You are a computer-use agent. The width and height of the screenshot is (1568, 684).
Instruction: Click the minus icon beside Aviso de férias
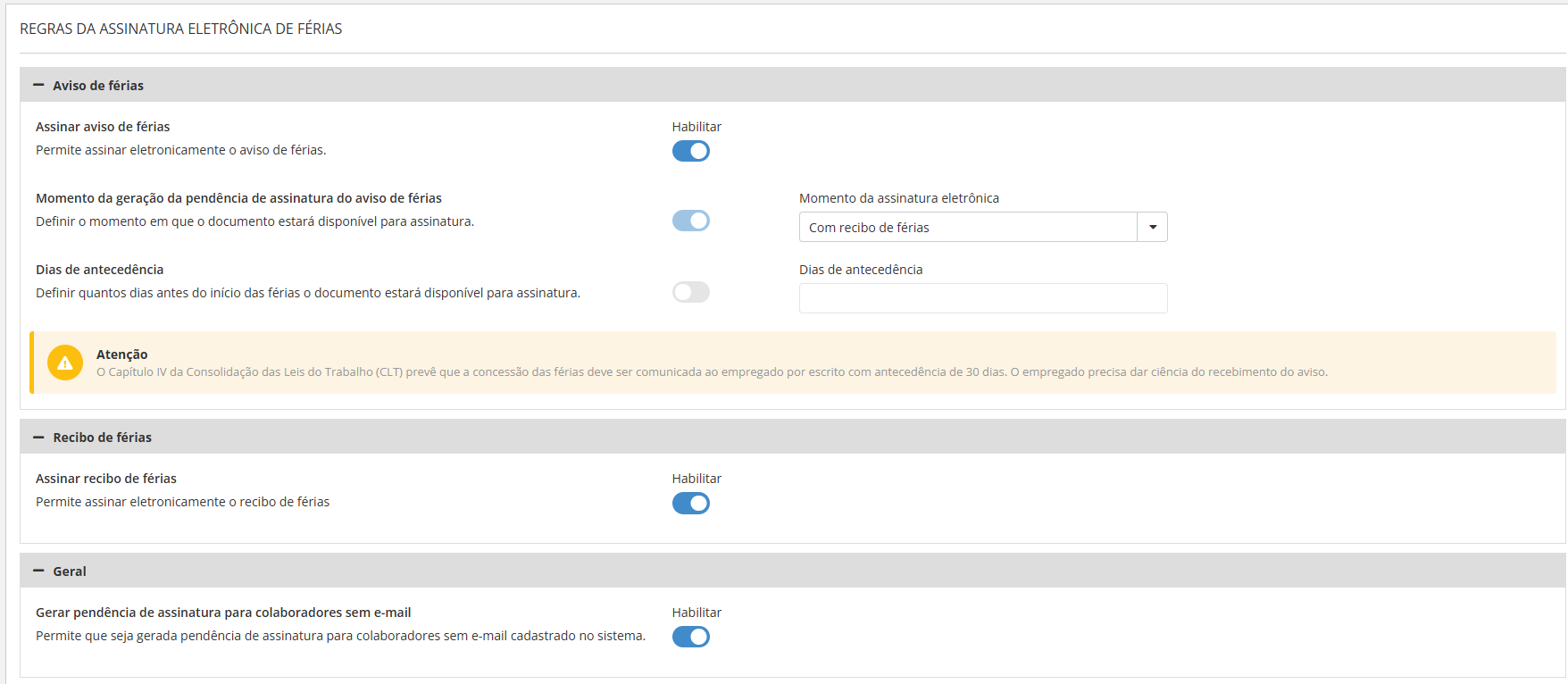click(38, 86)
